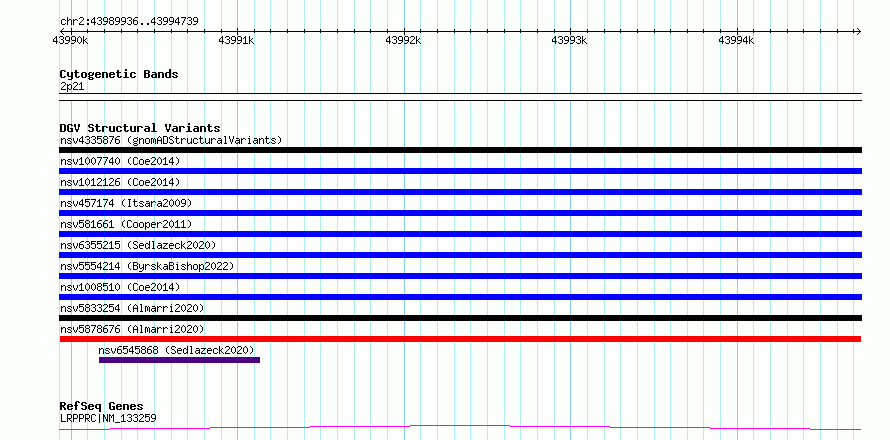
Task: Open the nsv581661 (Cooper2011) label
Action: 126,224
